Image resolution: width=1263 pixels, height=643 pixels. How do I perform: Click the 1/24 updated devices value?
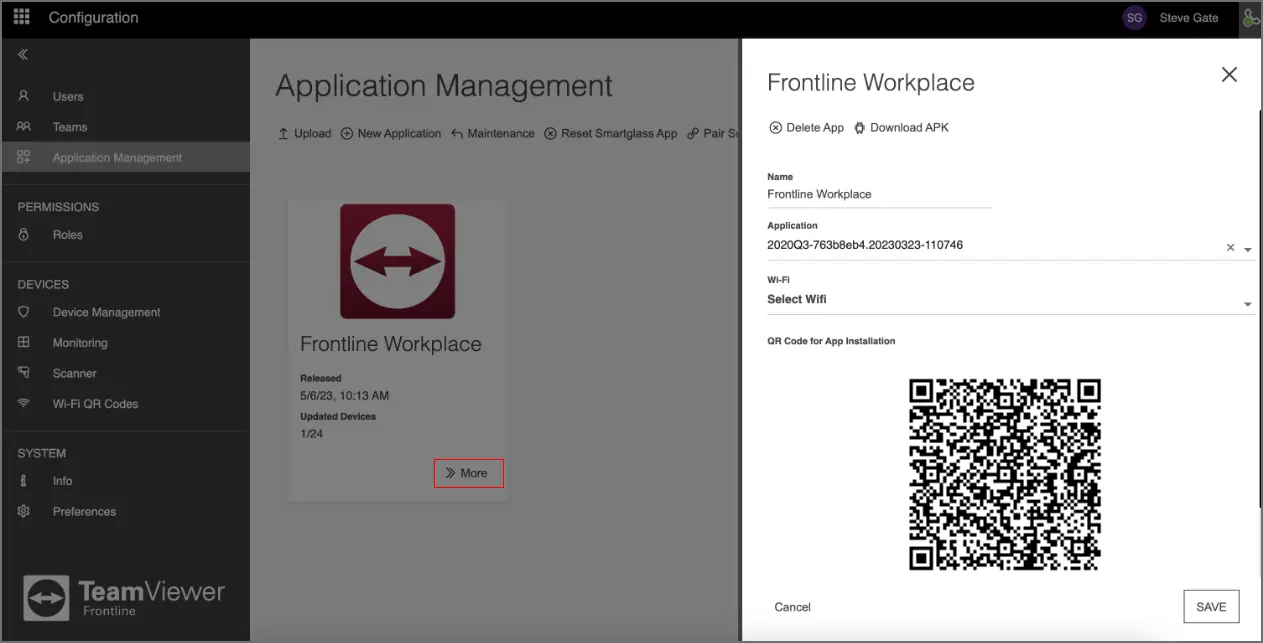click(x=312, y=434)
